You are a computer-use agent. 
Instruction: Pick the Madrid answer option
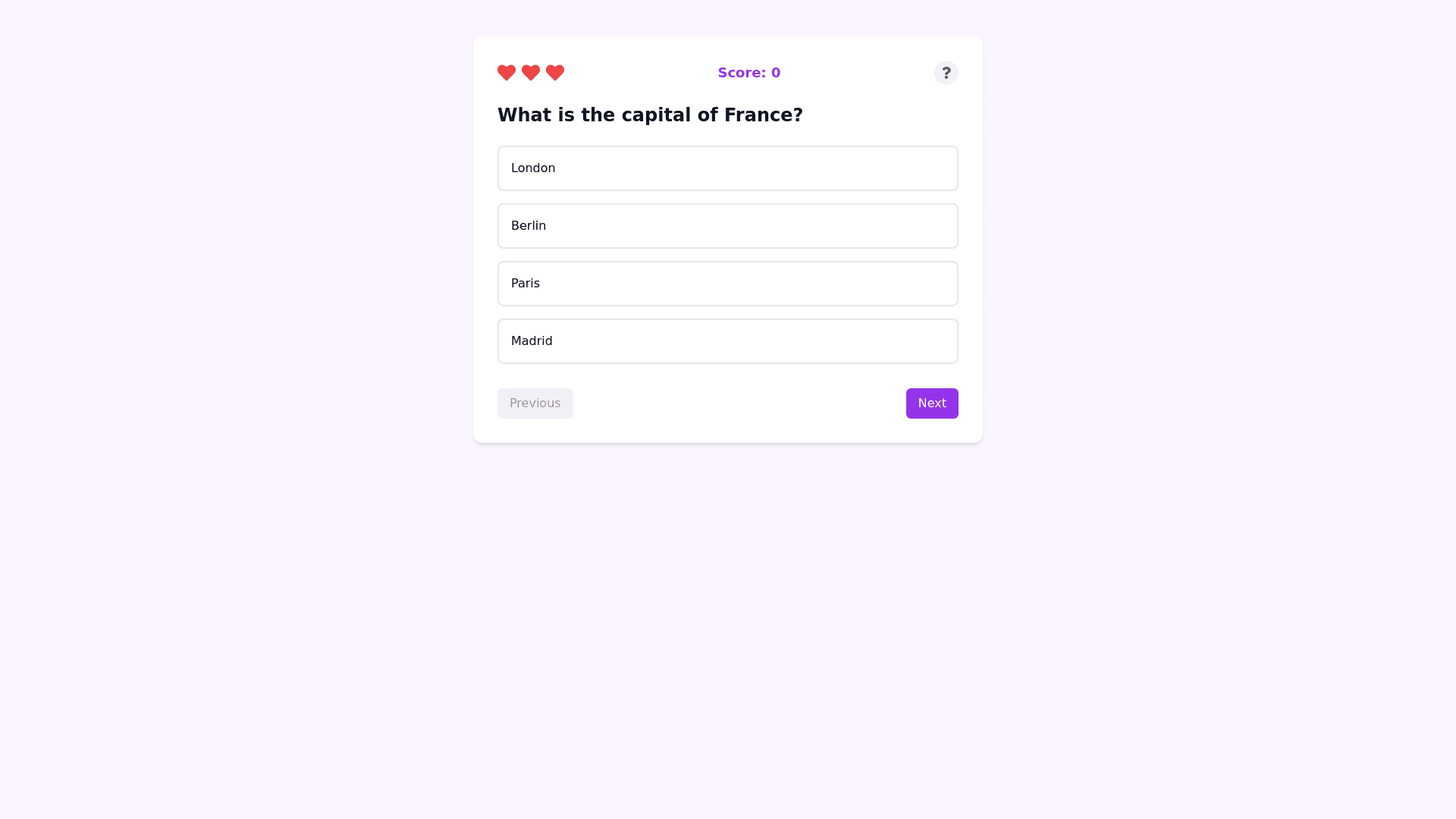click(727, 341)
